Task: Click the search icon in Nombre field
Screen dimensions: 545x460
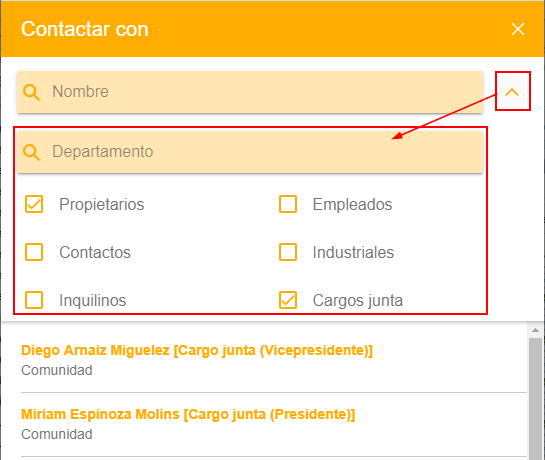Action: coord(31,92)
